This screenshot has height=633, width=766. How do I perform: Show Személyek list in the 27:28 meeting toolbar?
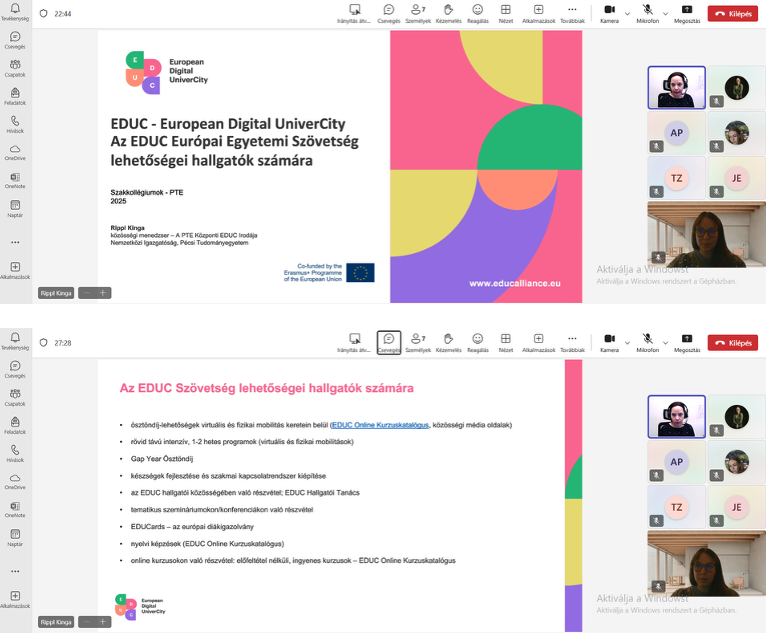point(418,343)
